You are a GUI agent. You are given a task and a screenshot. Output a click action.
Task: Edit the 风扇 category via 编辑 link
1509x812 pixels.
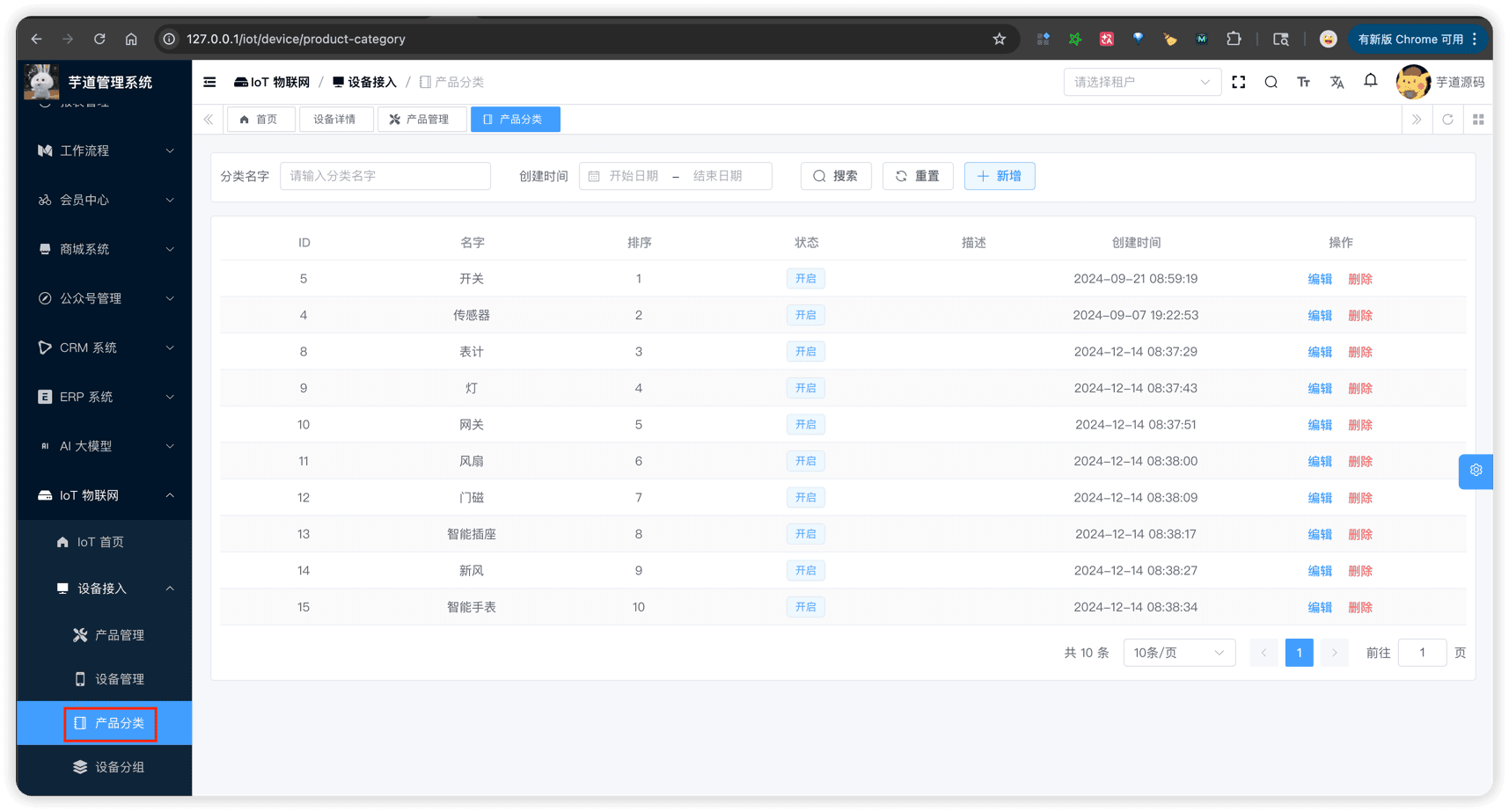1320,460
